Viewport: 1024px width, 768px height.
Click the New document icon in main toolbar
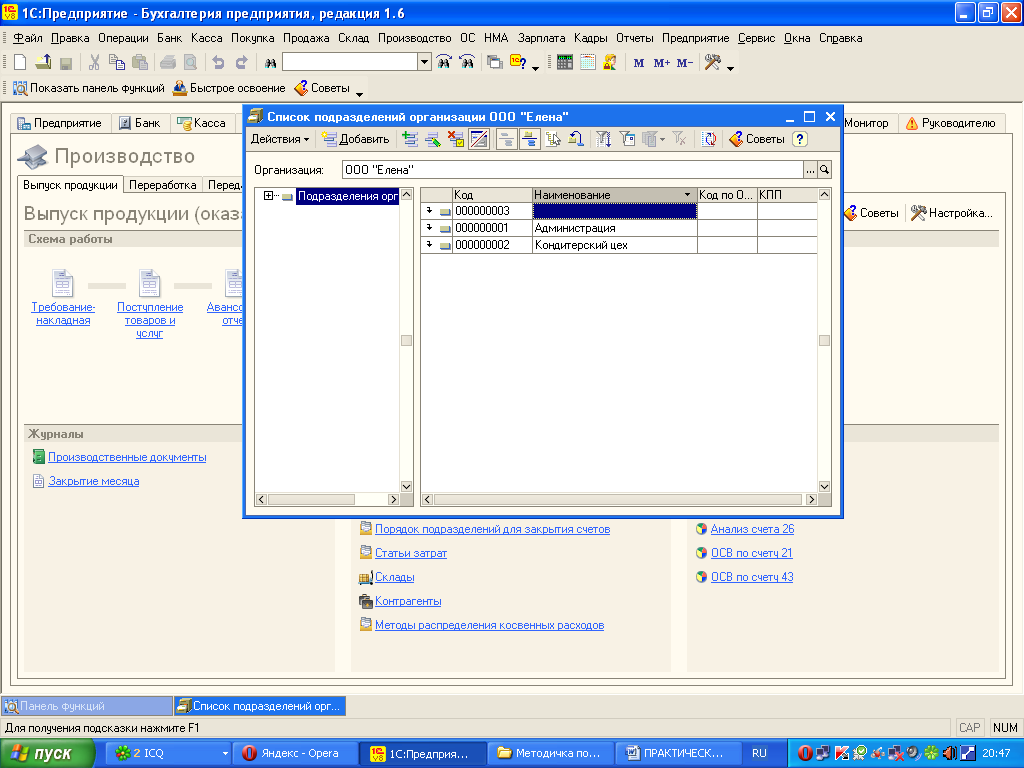[x=20, y=63]
